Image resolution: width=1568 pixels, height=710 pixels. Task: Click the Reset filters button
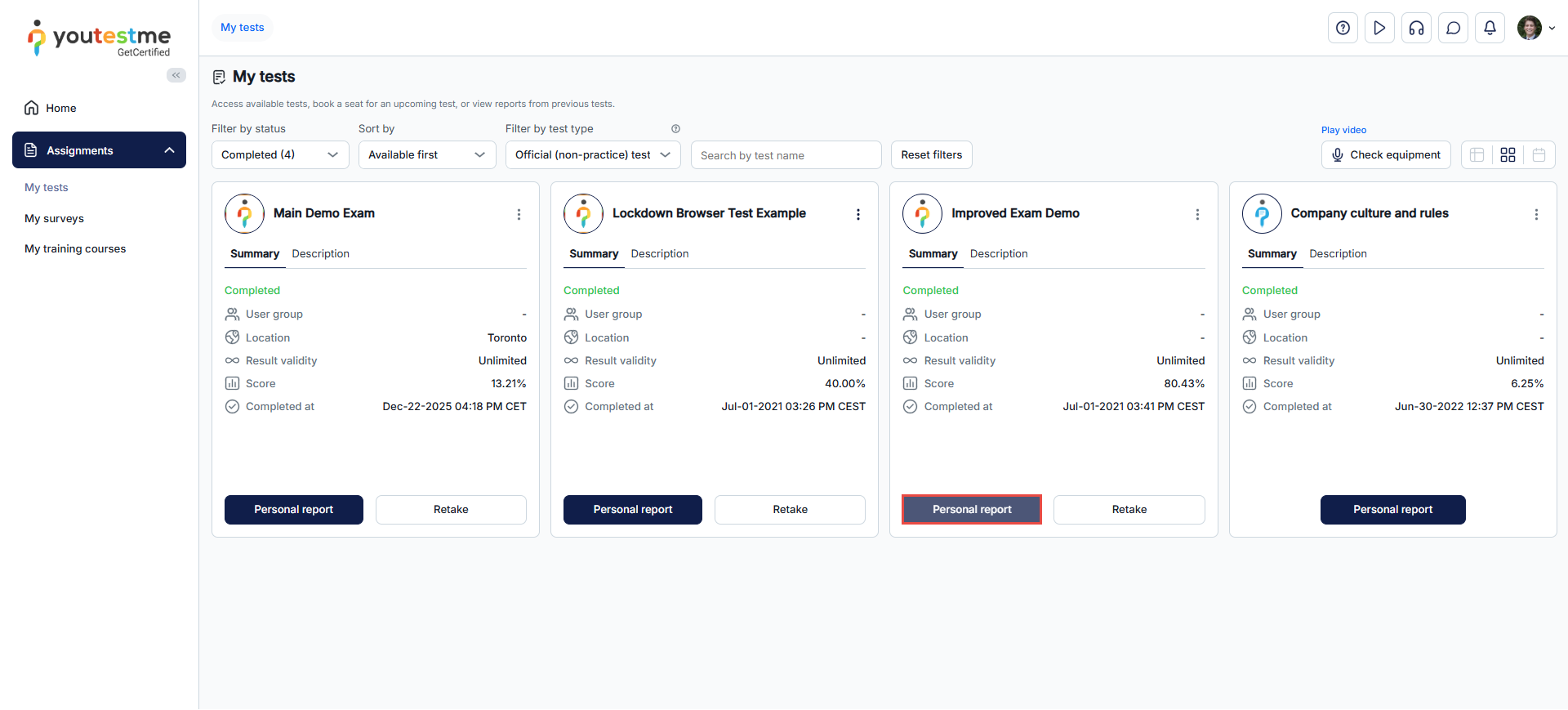point(931,154)
